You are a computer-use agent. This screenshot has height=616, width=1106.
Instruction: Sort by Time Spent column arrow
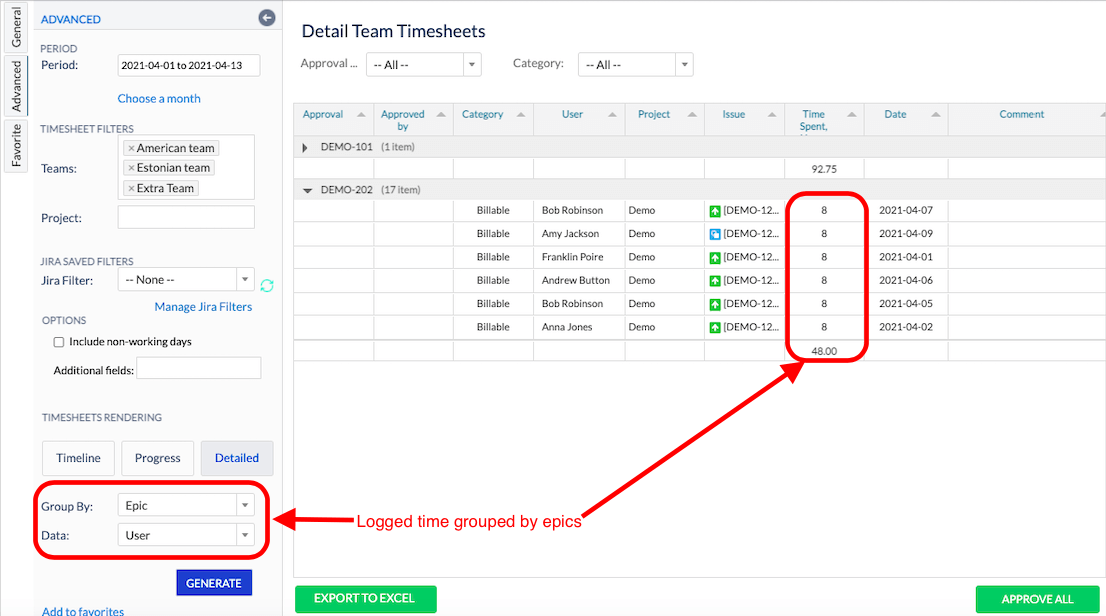[x=851, y=114]
